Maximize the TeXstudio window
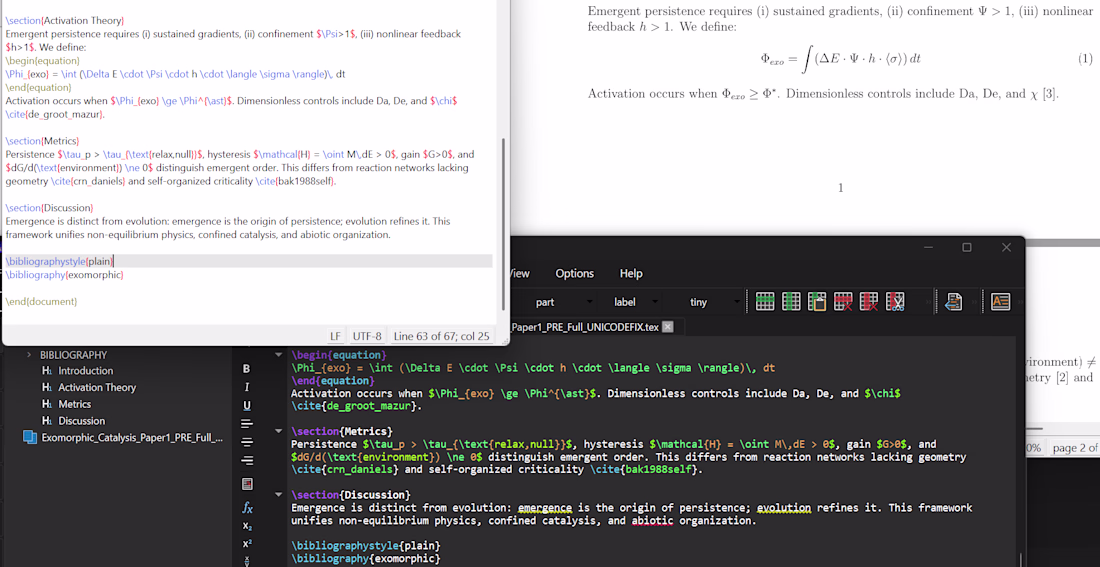 [x=967, y=247]
